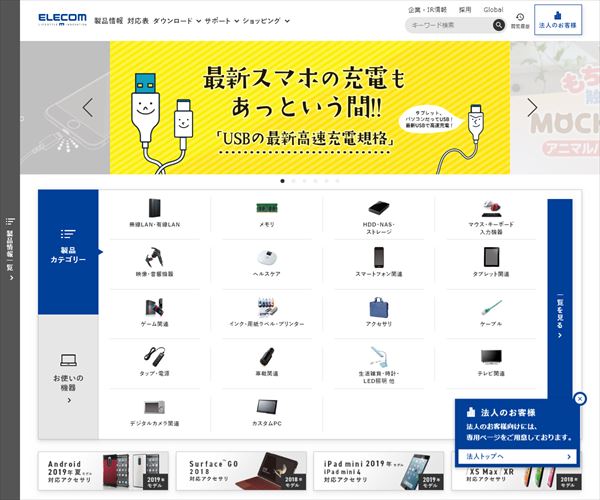Open the 対応表 menu item
This screenshot has height=500, width=600.
138,21
